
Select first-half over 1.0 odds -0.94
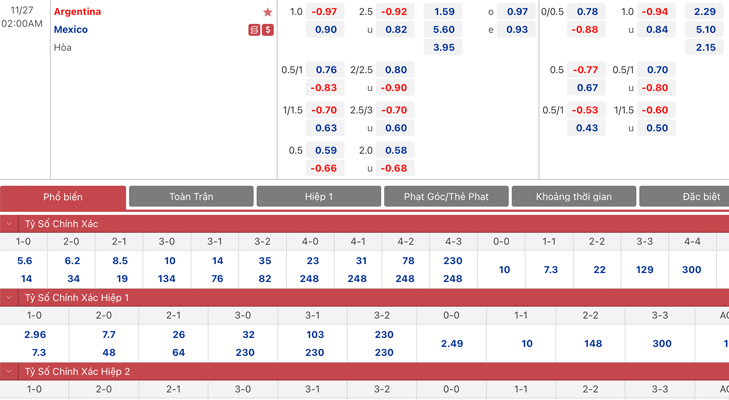[656, 12]
